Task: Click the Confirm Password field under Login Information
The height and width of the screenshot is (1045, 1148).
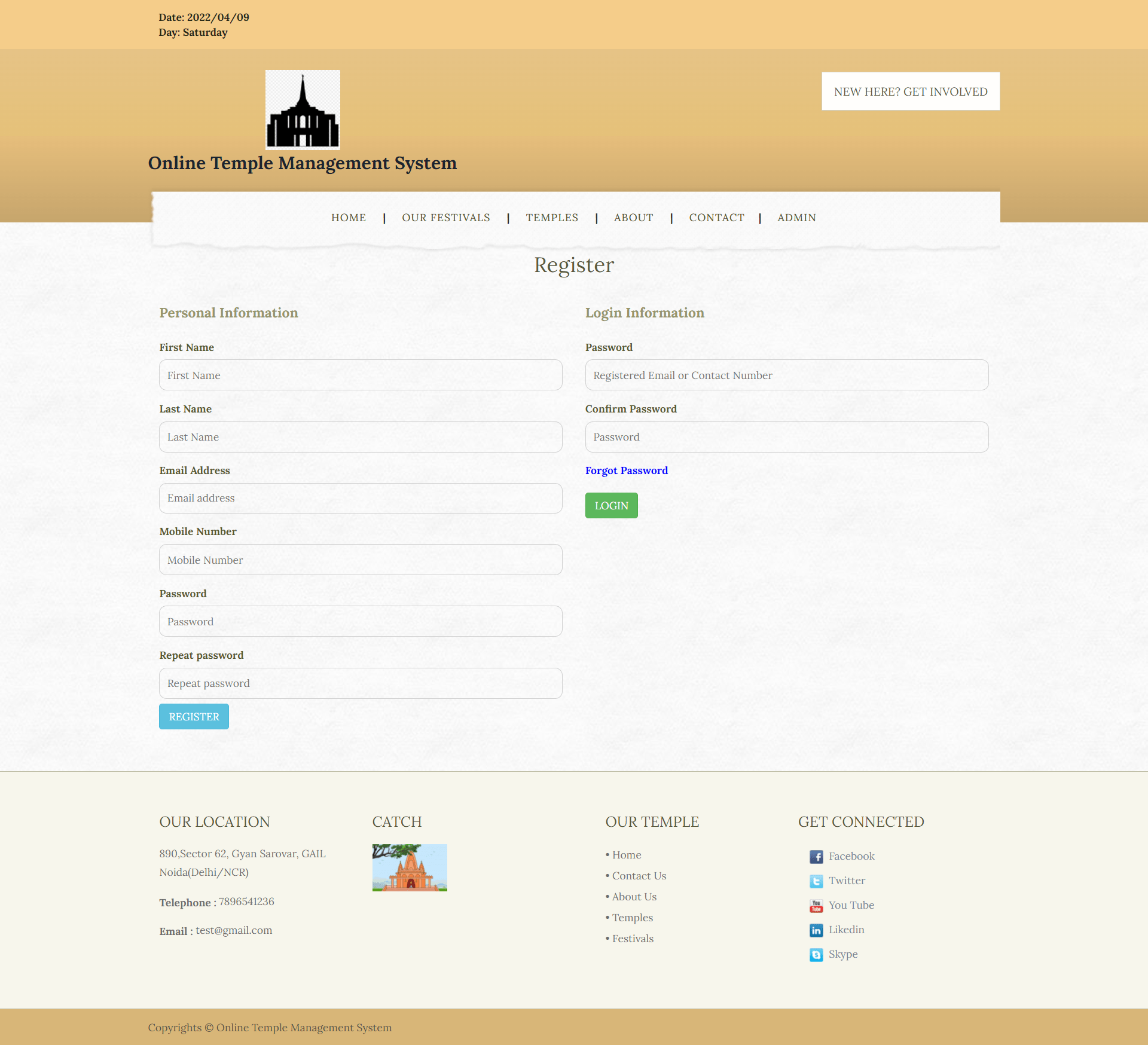Action: [786, 436]
